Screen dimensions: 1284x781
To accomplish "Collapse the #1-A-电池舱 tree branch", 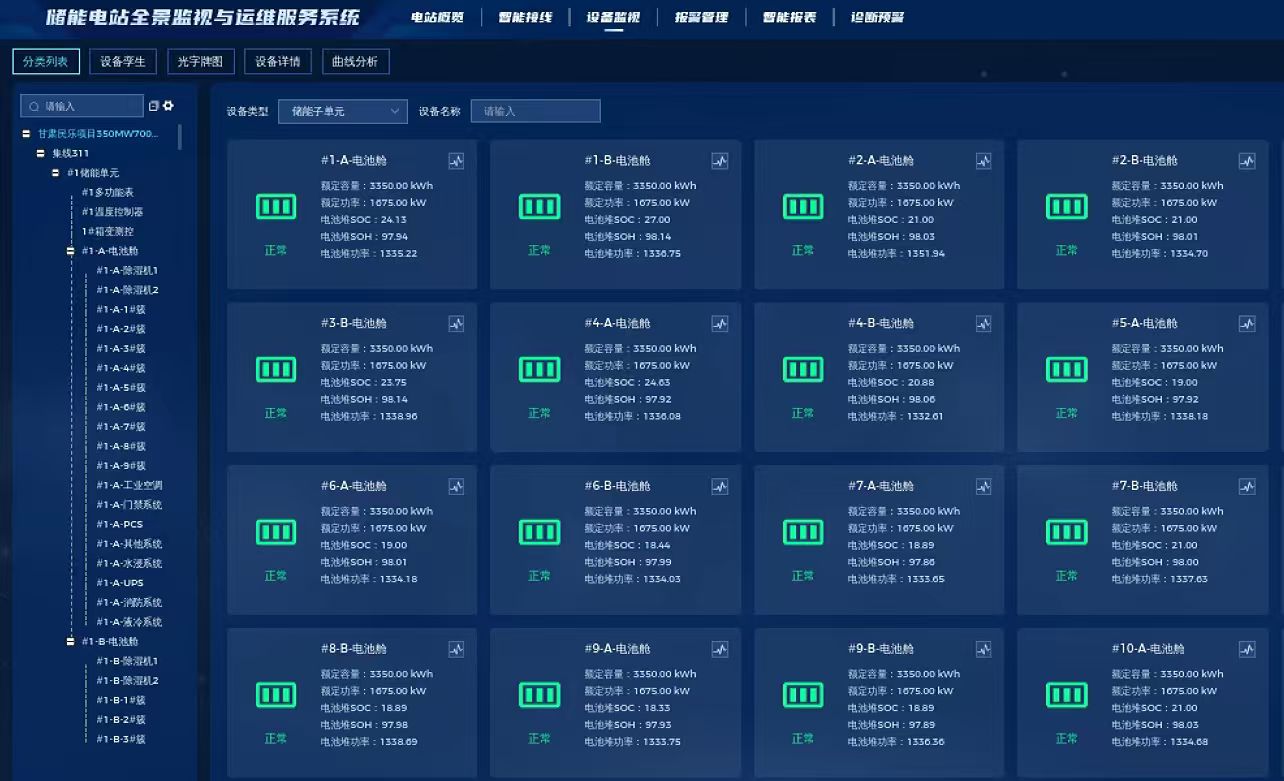I will coord(71,251).
